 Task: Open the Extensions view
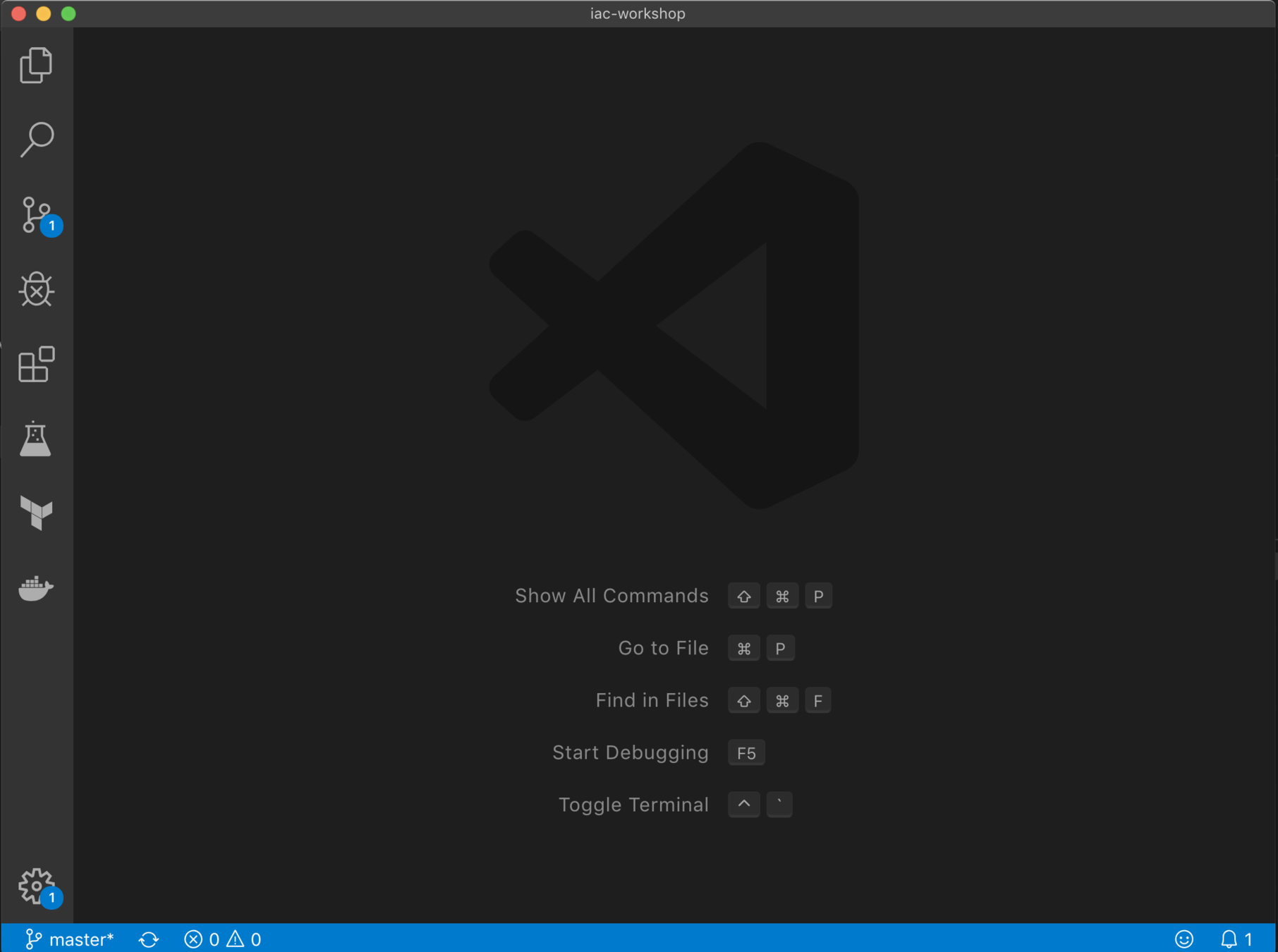pos(37,365)
